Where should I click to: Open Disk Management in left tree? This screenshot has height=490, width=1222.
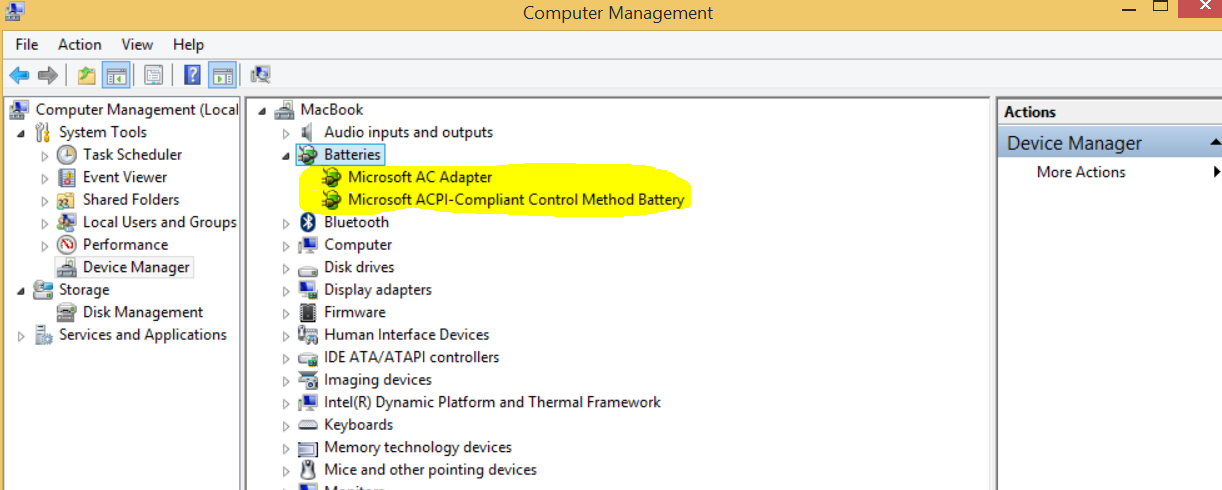click(142, 312)
